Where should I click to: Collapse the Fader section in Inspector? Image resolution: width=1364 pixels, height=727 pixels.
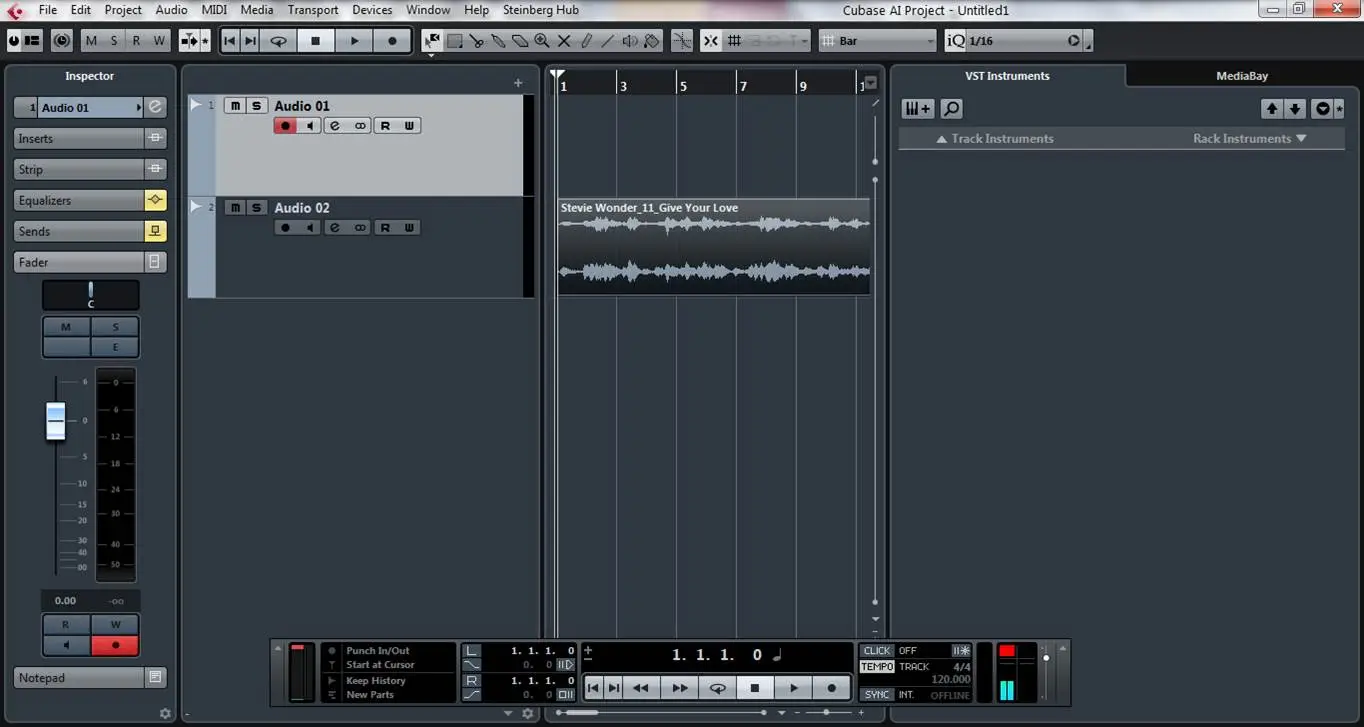click(79, 262)
